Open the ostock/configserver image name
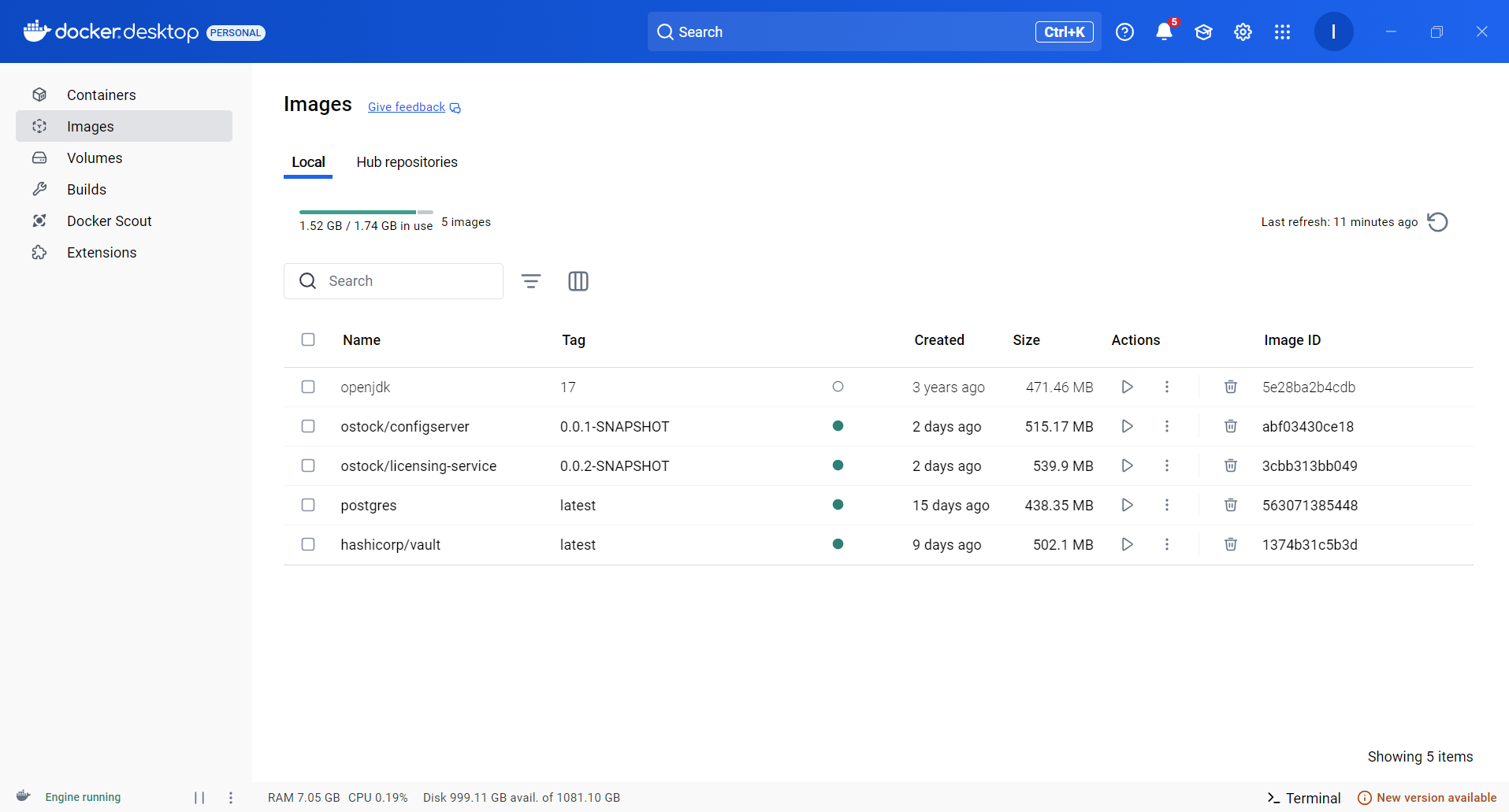The height and width of the screenshot is (812, 1509). point(405,427)
